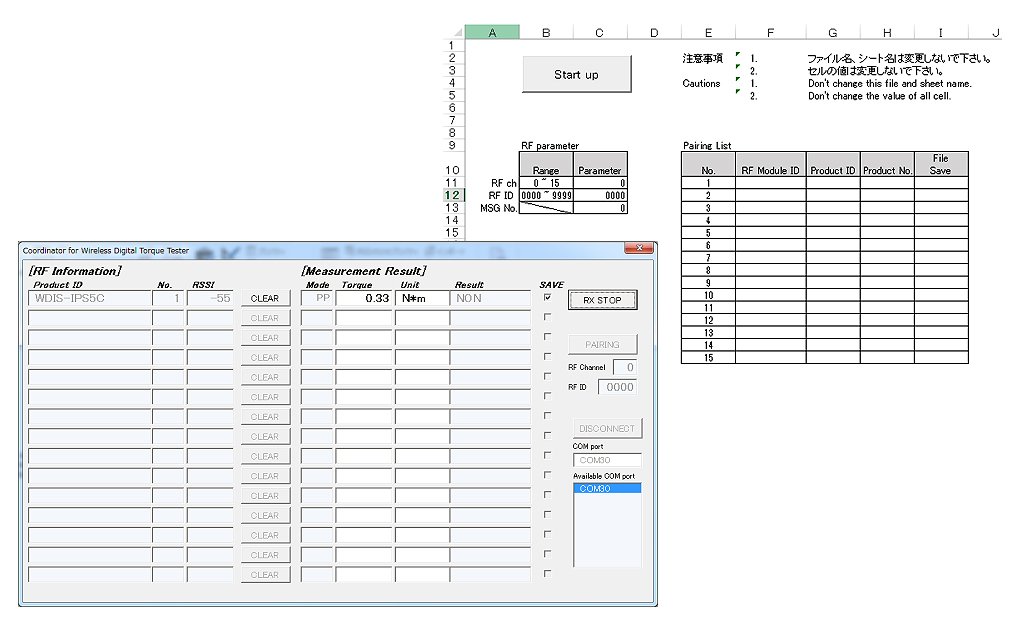Click the RF ch Parameter cell in the sheet
1020x630 pixels.
click(600, 183)
